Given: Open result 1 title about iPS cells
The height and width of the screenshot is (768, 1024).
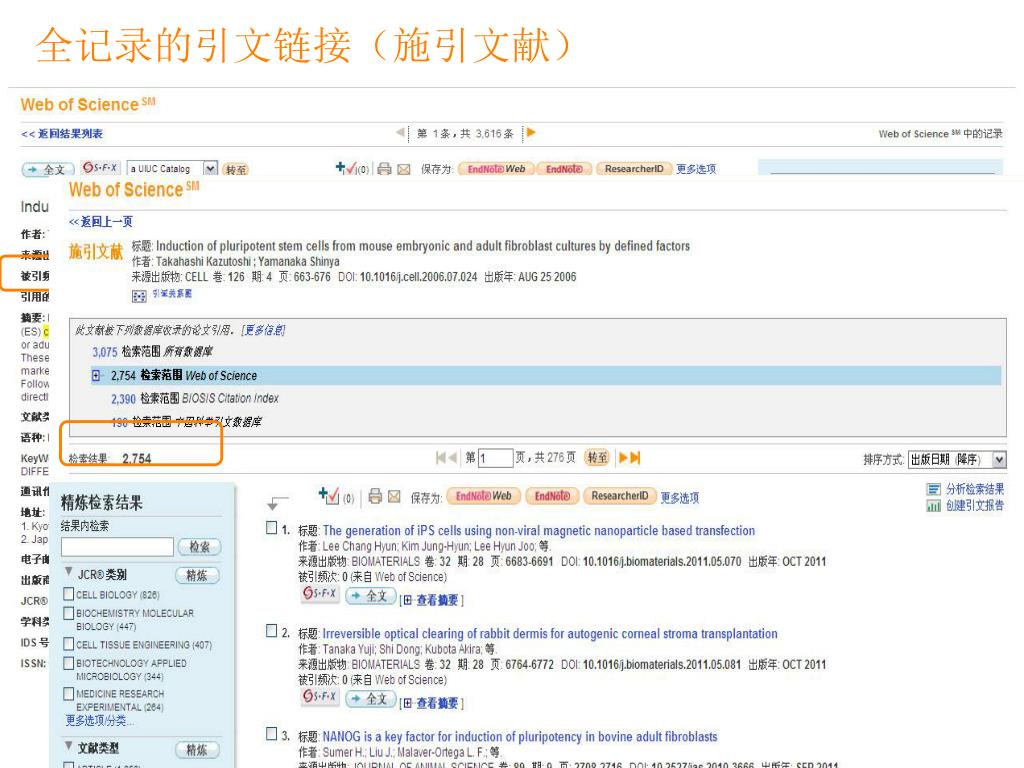Looking at the screenshot, I should 539,530.
